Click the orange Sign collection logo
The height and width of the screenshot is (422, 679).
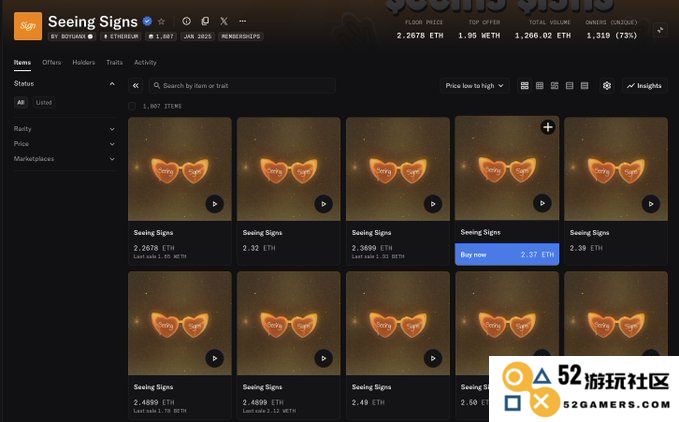[28, 26]
